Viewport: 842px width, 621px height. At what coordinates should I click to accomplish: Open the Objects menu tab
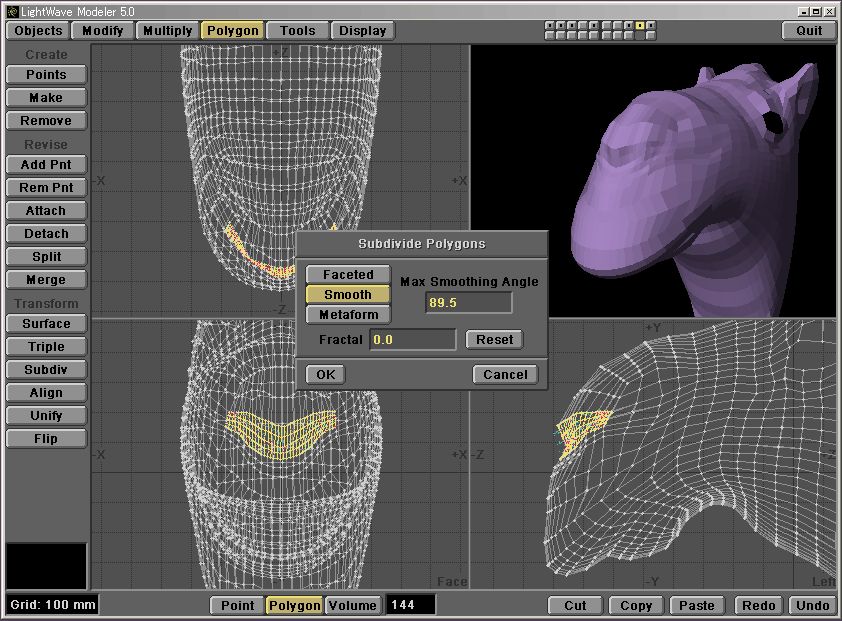click(x=38, y=31)
